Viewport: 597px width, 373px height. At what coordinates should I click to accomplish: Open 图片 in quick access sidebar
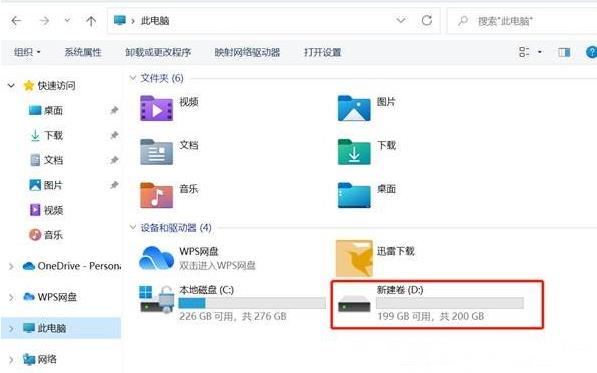[x=53, y=185]
